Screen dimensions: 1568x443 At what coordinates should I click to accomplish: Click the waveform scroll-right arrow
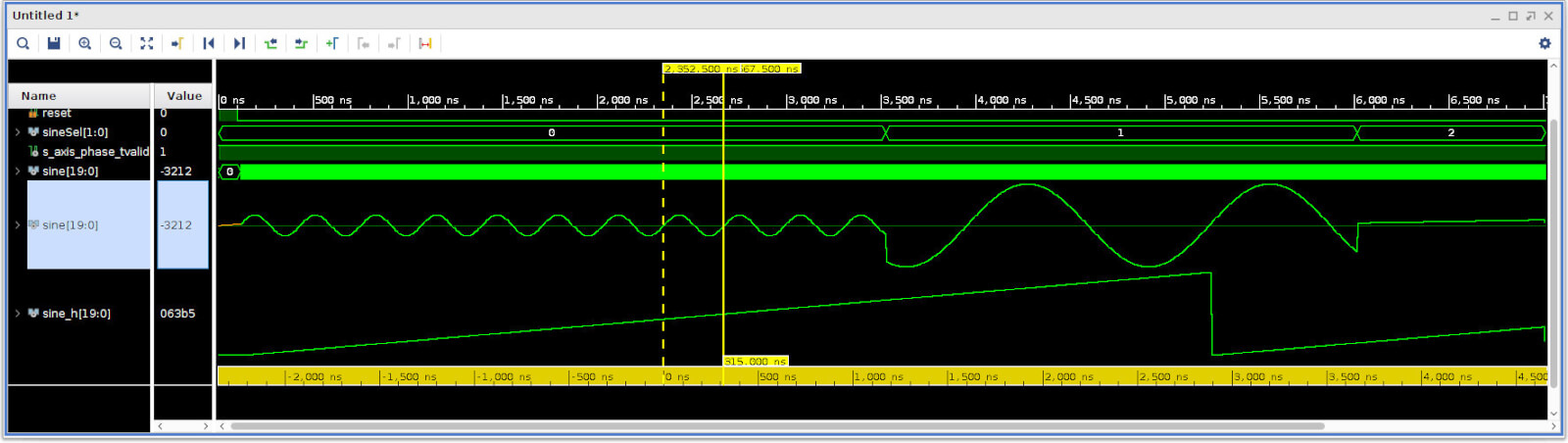coord(1553,426)
